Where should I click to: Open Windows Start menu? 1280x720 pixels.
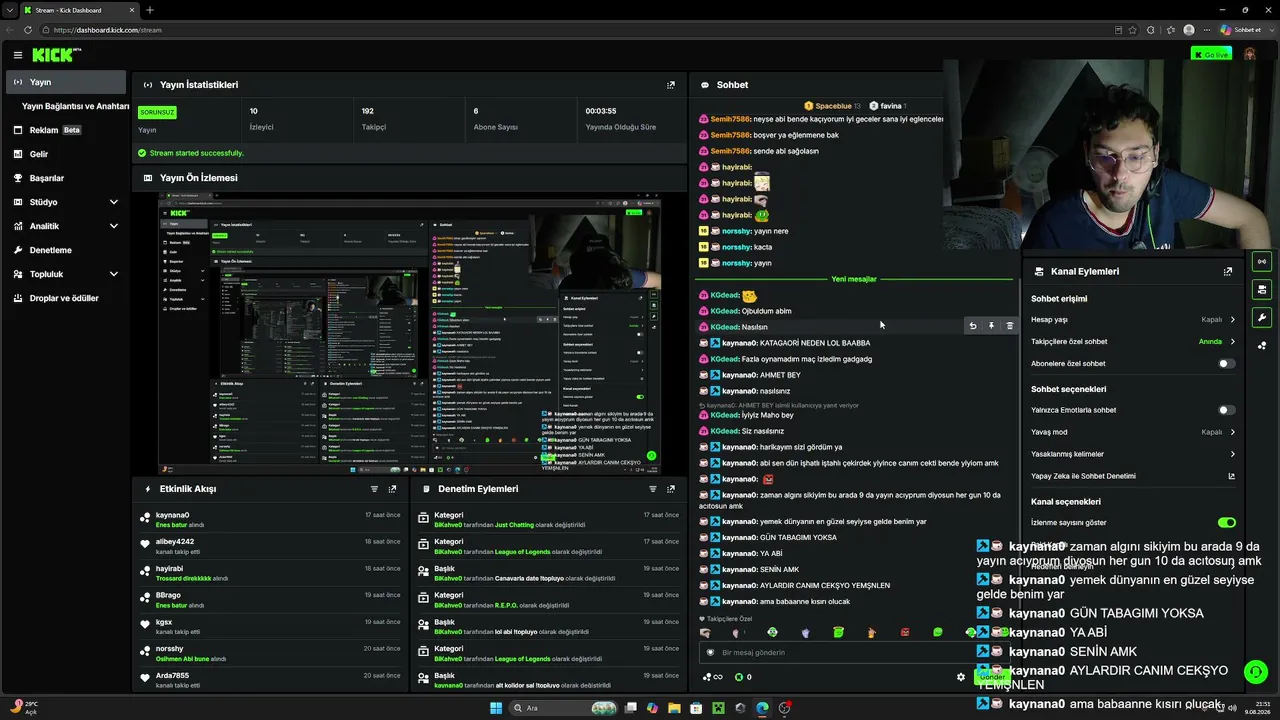pos(496,708)
